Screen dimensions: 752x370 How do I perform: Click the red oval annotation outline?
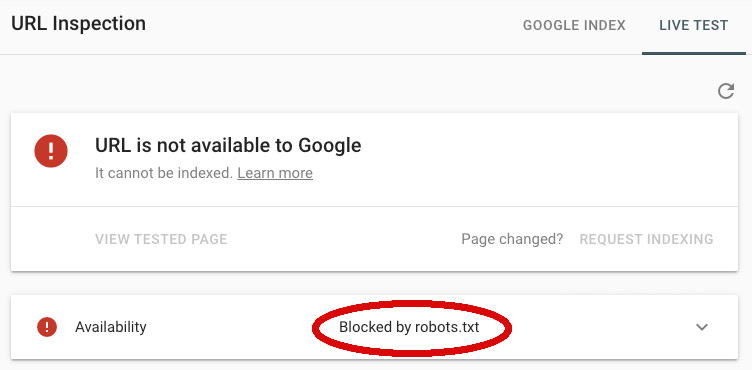412,303
